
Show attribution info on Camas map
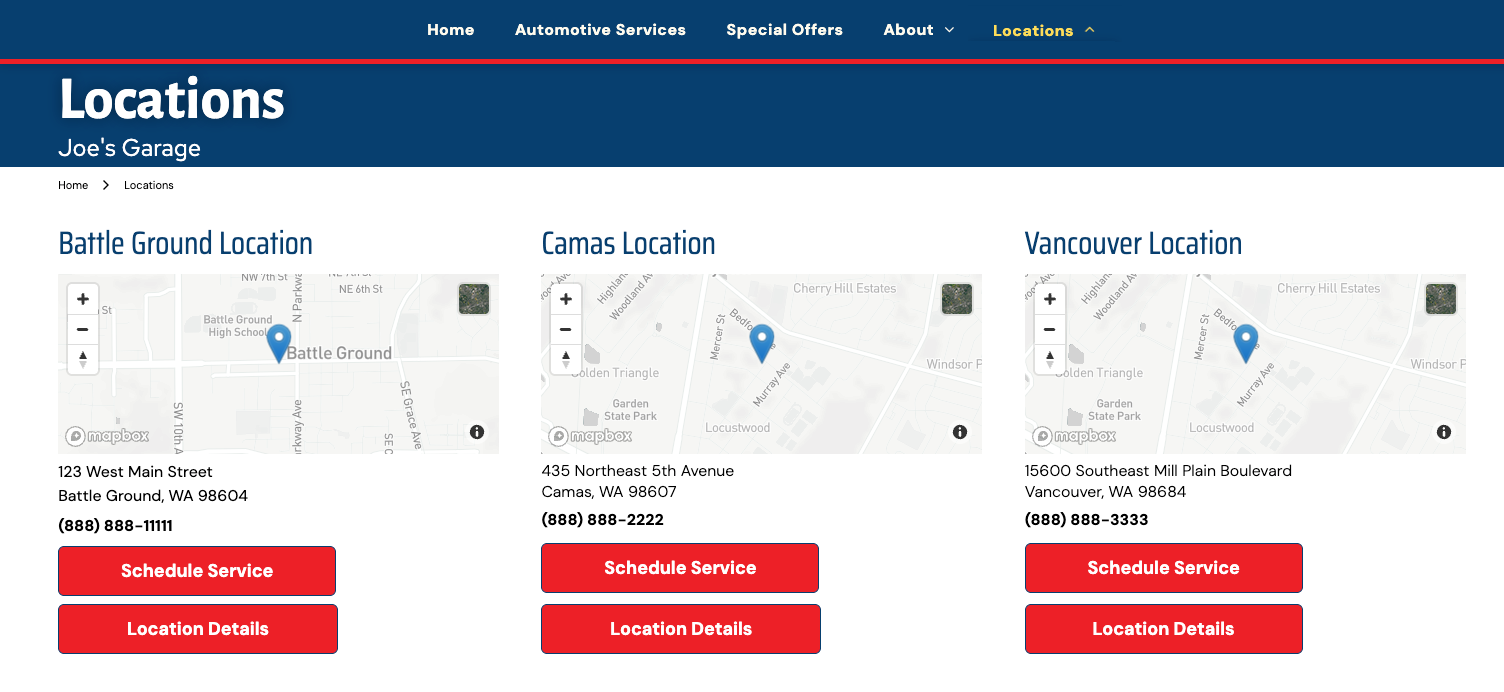[x=960, y=432]
